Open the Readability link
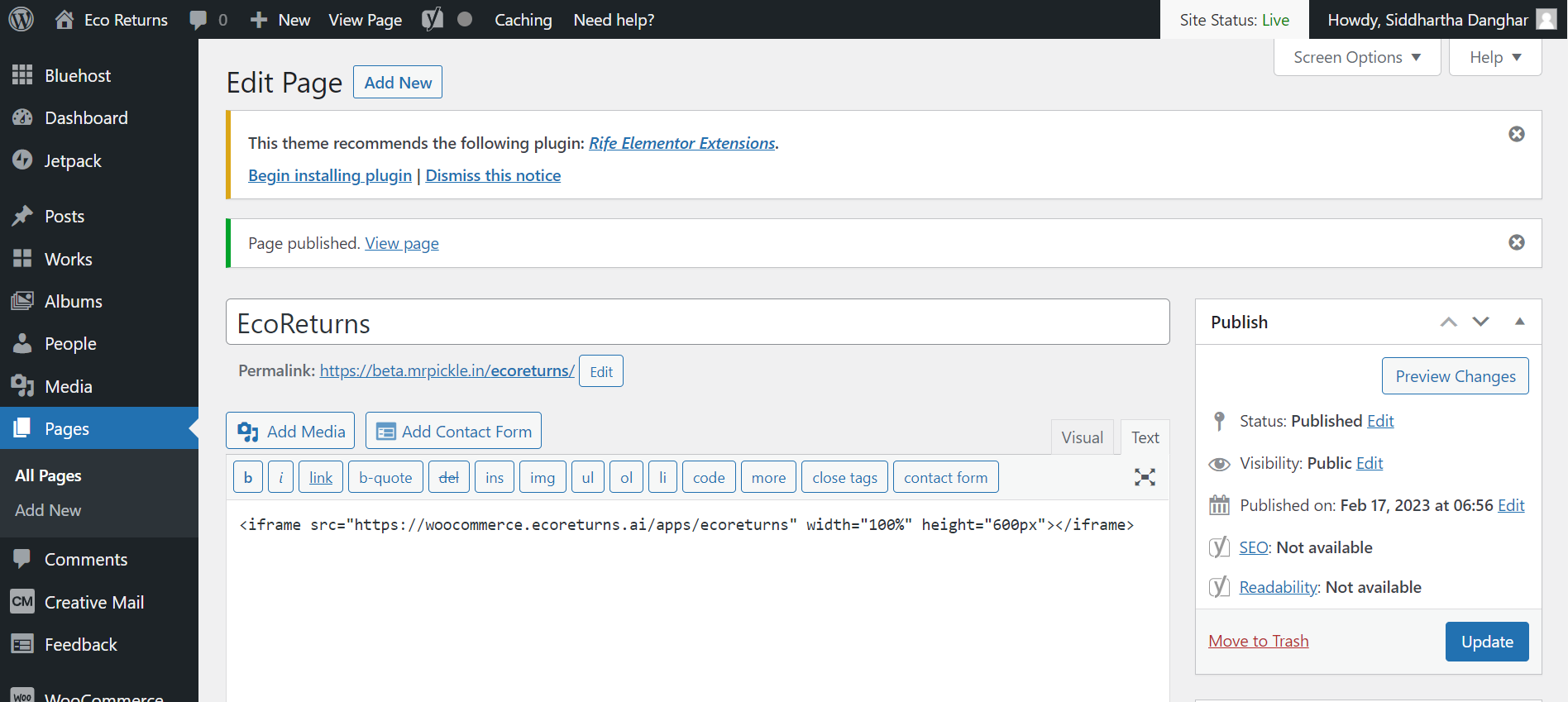 [1279, 587]
